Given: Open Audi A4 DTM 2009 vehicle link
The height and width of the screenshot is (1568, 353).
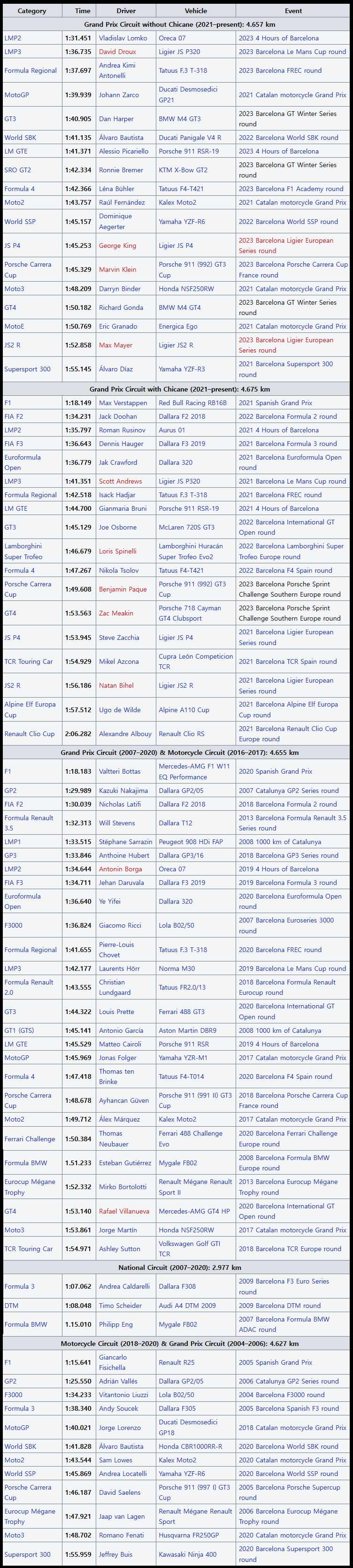Looking at the screenshot, I should (x=187, y=1306).
